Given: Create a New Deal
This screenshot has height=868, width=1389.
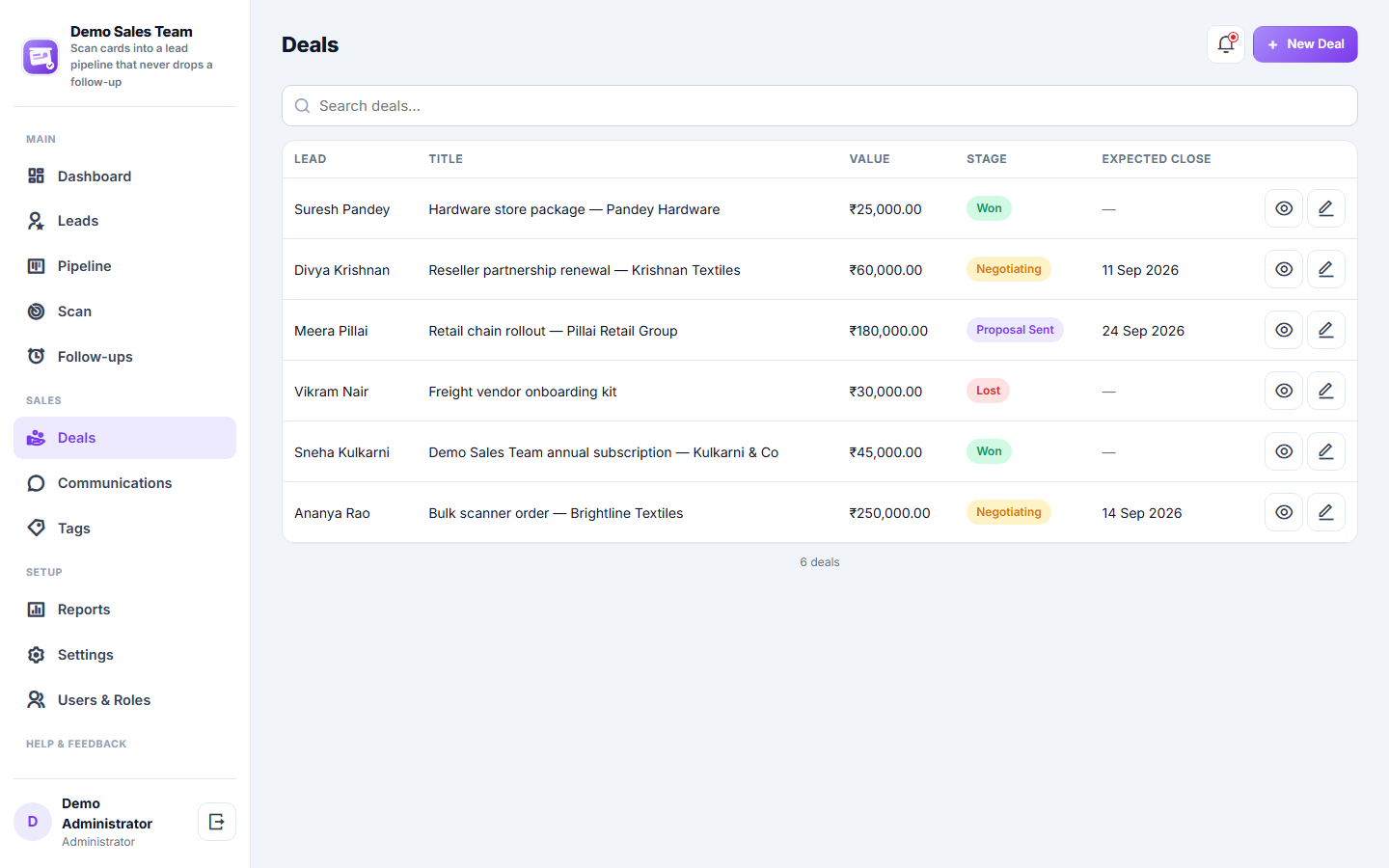Looking at the screenshot, I should pos(1305,44).
